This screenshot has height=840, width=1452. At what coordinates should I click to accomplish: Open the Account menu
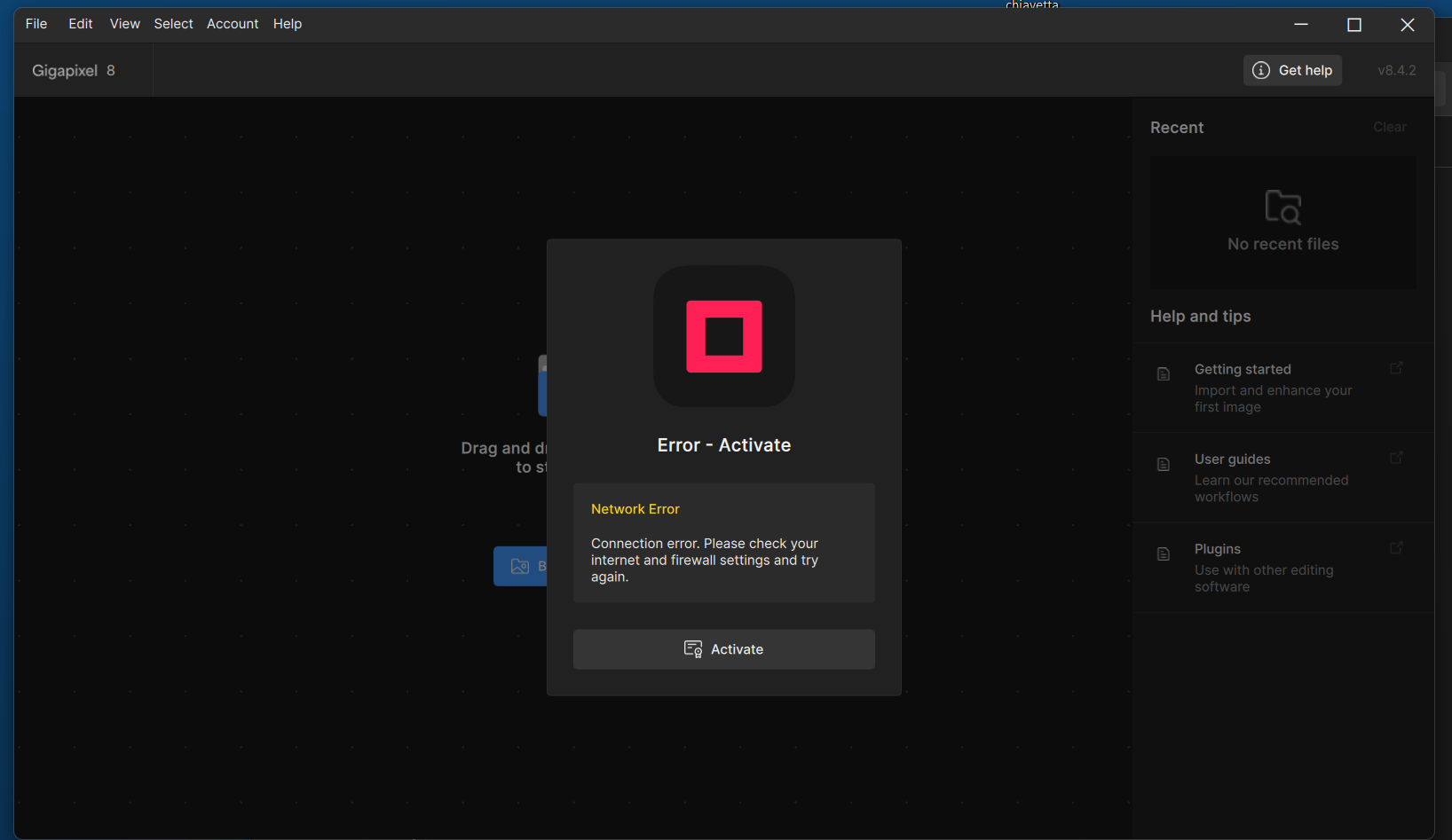tap(233, 24)
